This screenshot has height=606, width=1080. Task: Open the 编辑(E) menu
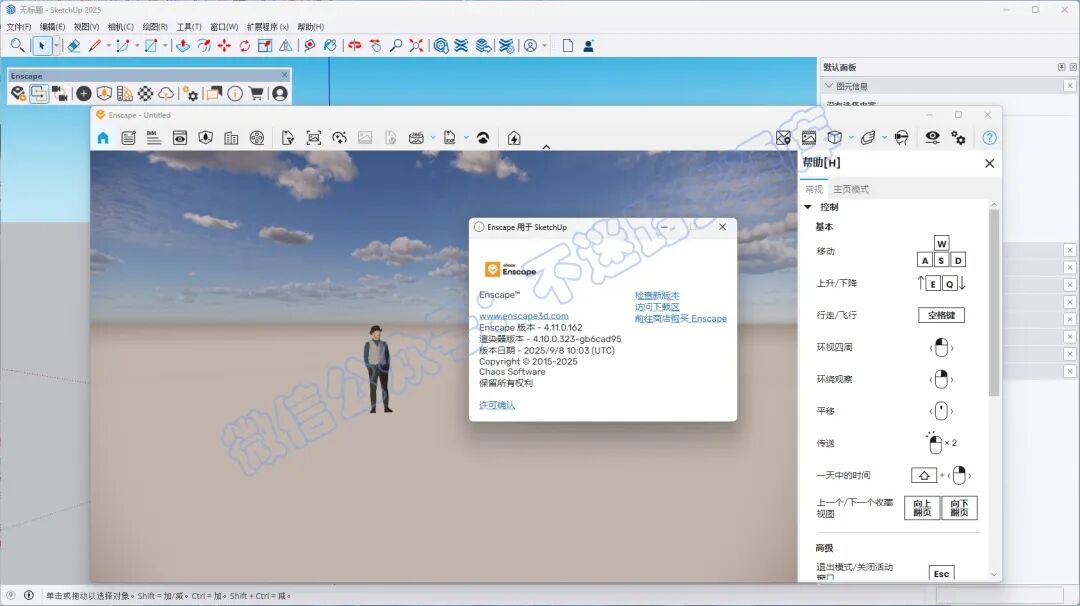coord(52,27)
